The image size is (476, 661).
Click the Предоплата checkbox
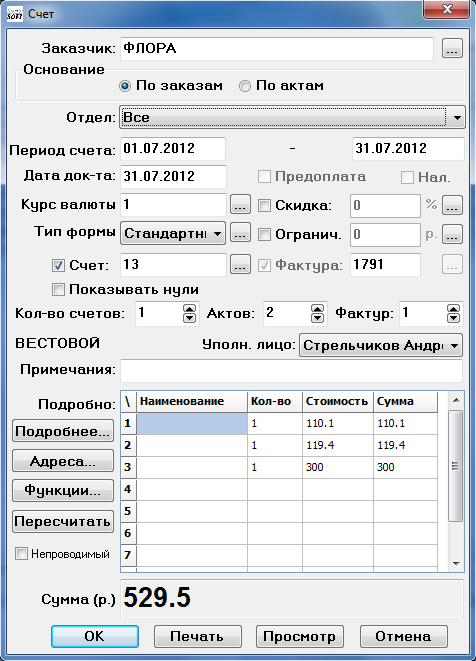click(x=264, y=177)
